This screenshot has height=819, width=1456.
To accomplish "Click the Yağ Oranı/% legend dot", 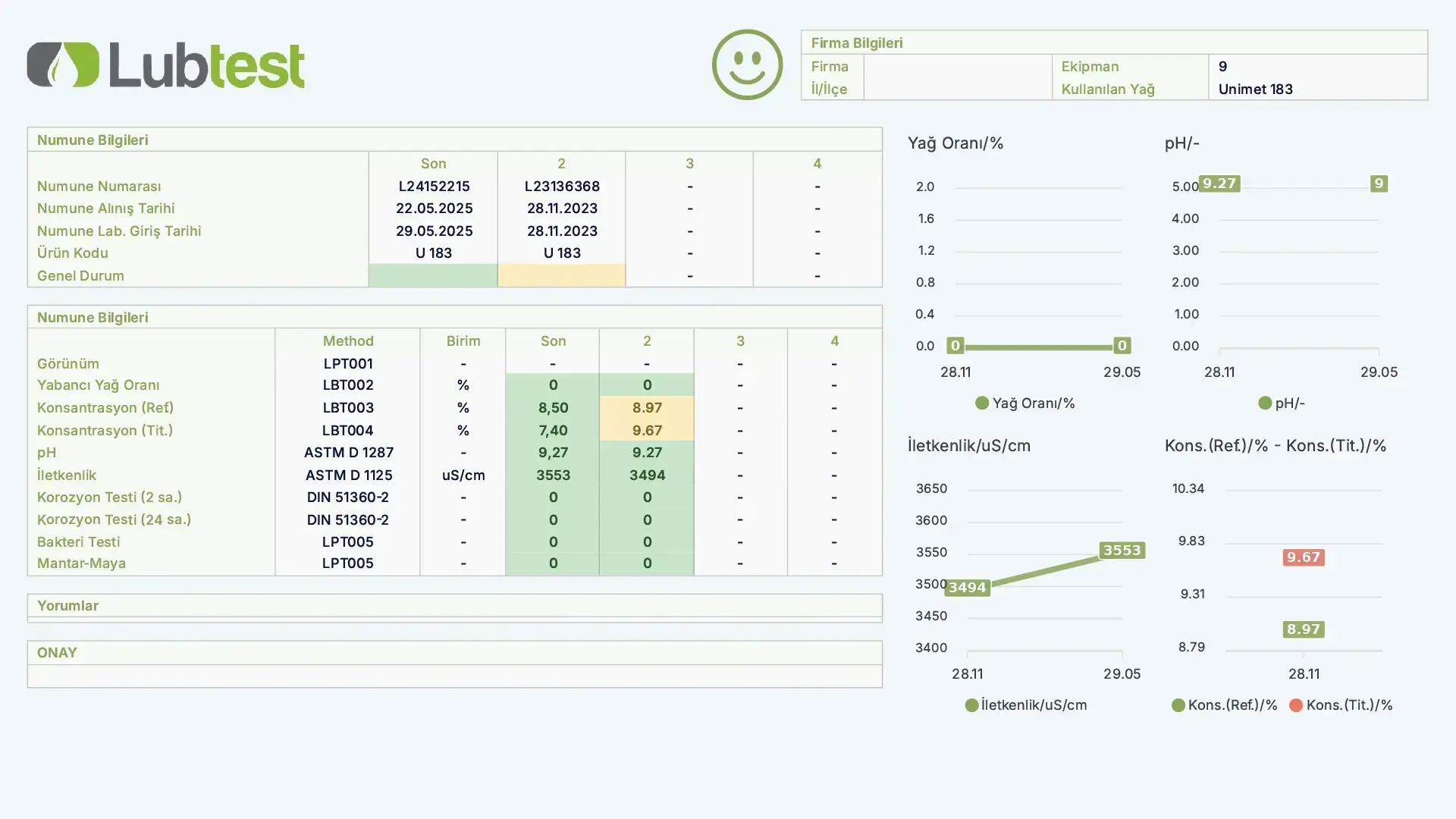I will pyautogui.click(x=982, y=403).
